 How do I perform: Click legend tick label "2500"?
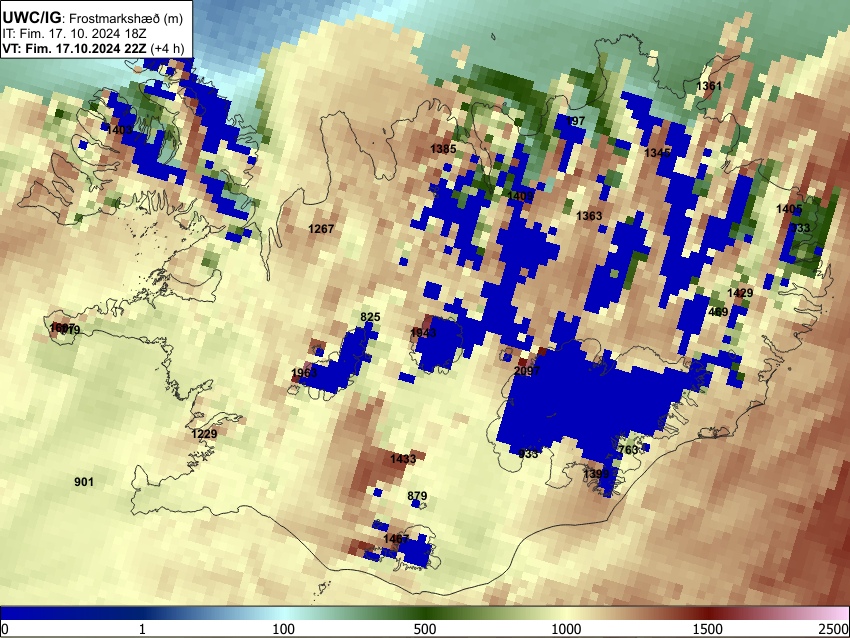(x=835, y=629)
